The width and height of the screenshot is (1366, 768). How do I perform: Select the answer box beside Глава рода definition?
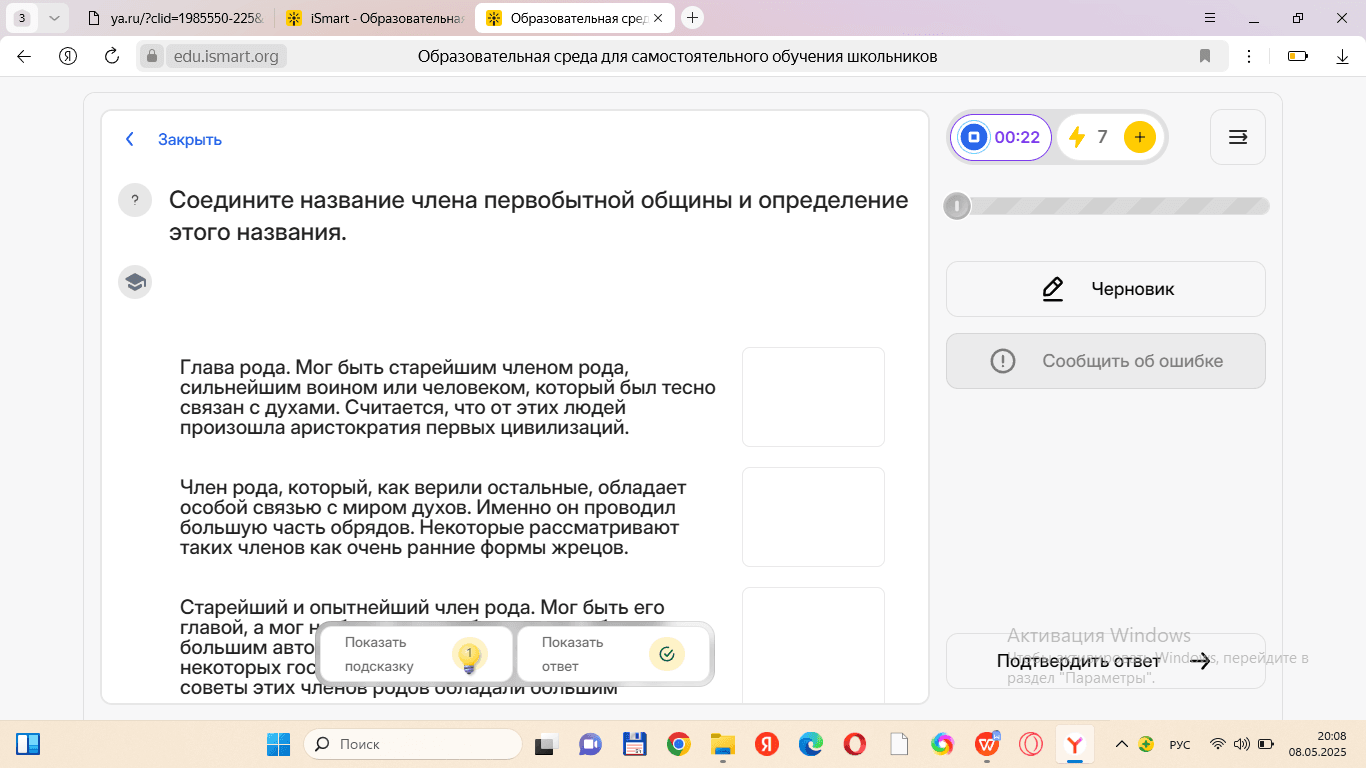(x=813, y=397)
